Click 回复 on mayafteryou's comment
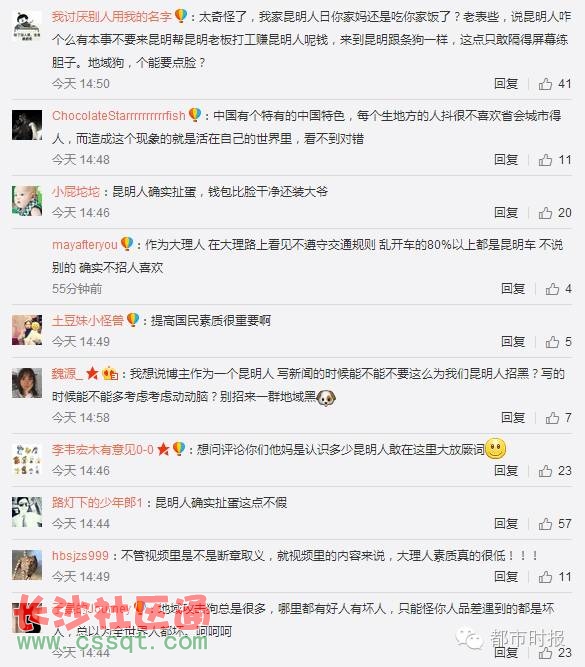Screen dimensions: 585x667 (513, 289)
